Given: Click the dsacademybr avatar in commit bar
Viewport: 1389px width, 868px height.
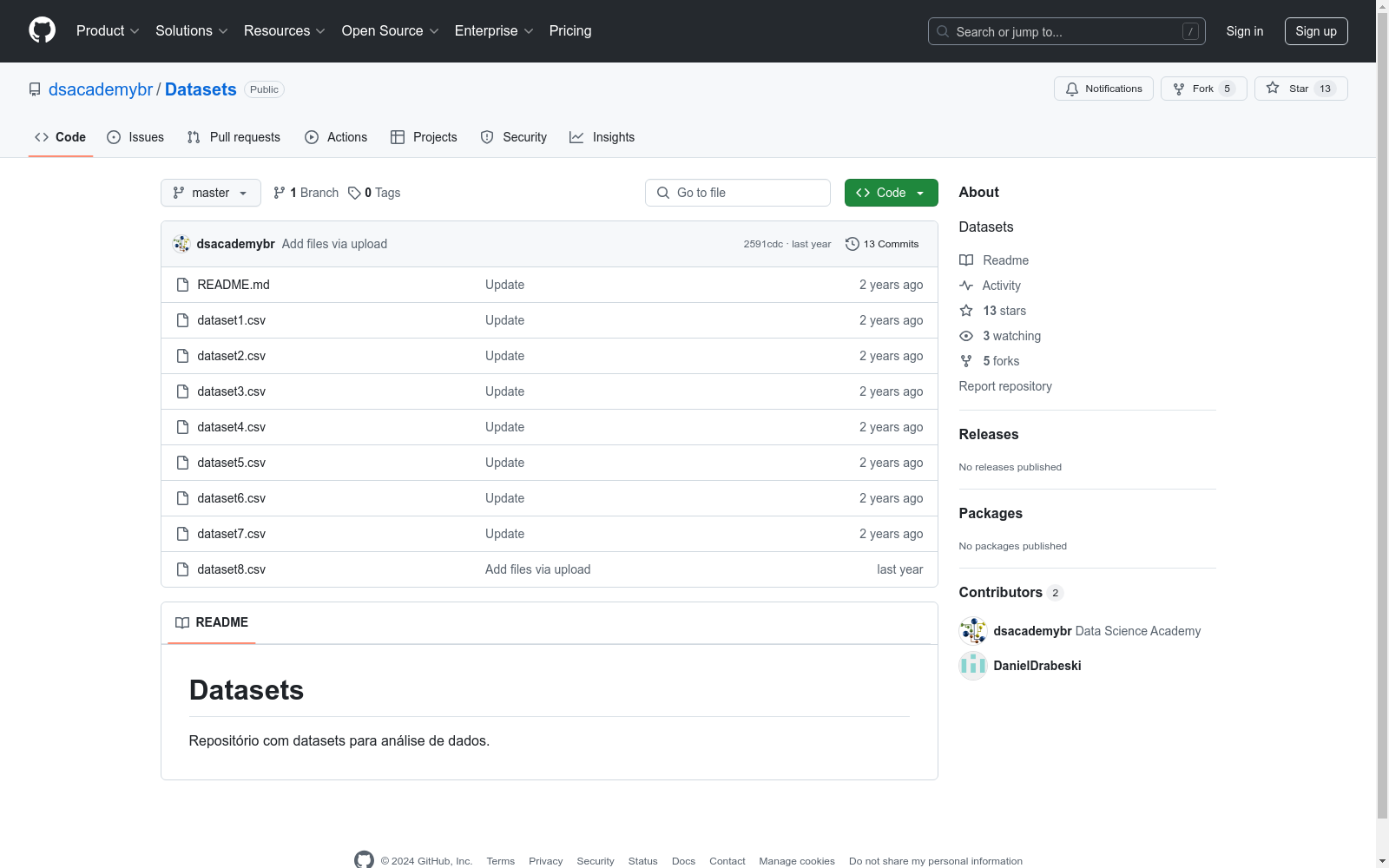Looking at the screenshot, I should pos(181,244).
